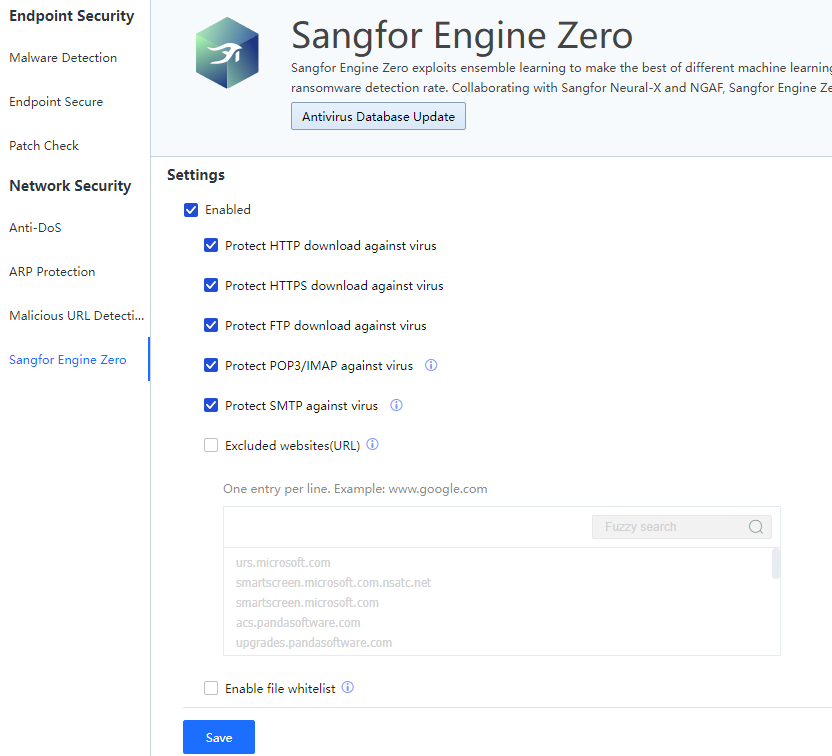Screen dimensions: 832x756
Task: Click the excluded URL list scrollbar
Action: pos(776,564)
